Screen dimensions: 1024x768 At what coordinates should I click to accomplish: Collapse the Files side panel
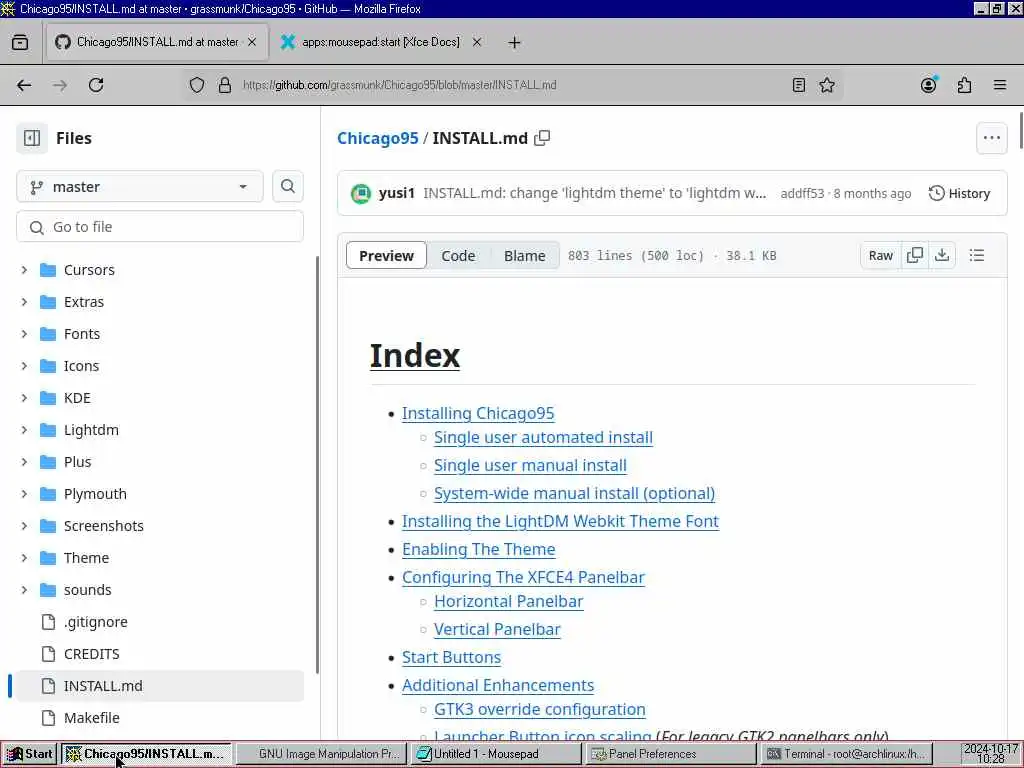pos(32,138)
